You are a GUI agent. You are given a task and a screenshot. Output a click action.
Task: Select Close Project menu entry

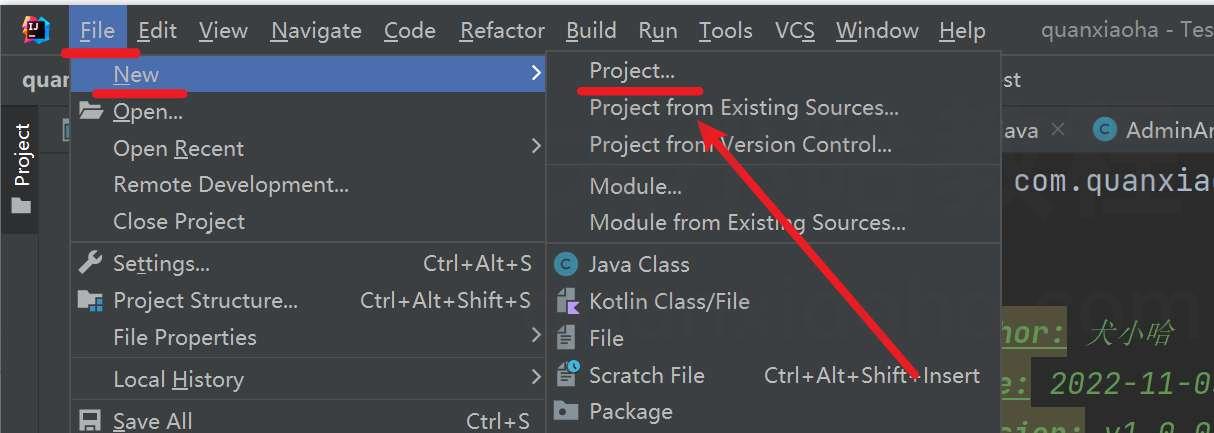(x=179, y=222)
